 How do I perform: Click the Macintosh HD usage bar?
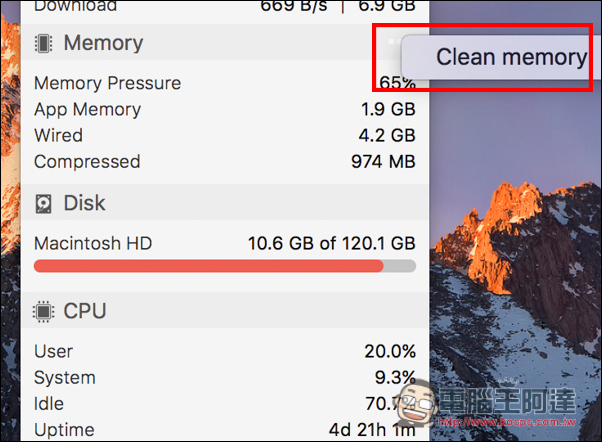[x=225, y=266]
